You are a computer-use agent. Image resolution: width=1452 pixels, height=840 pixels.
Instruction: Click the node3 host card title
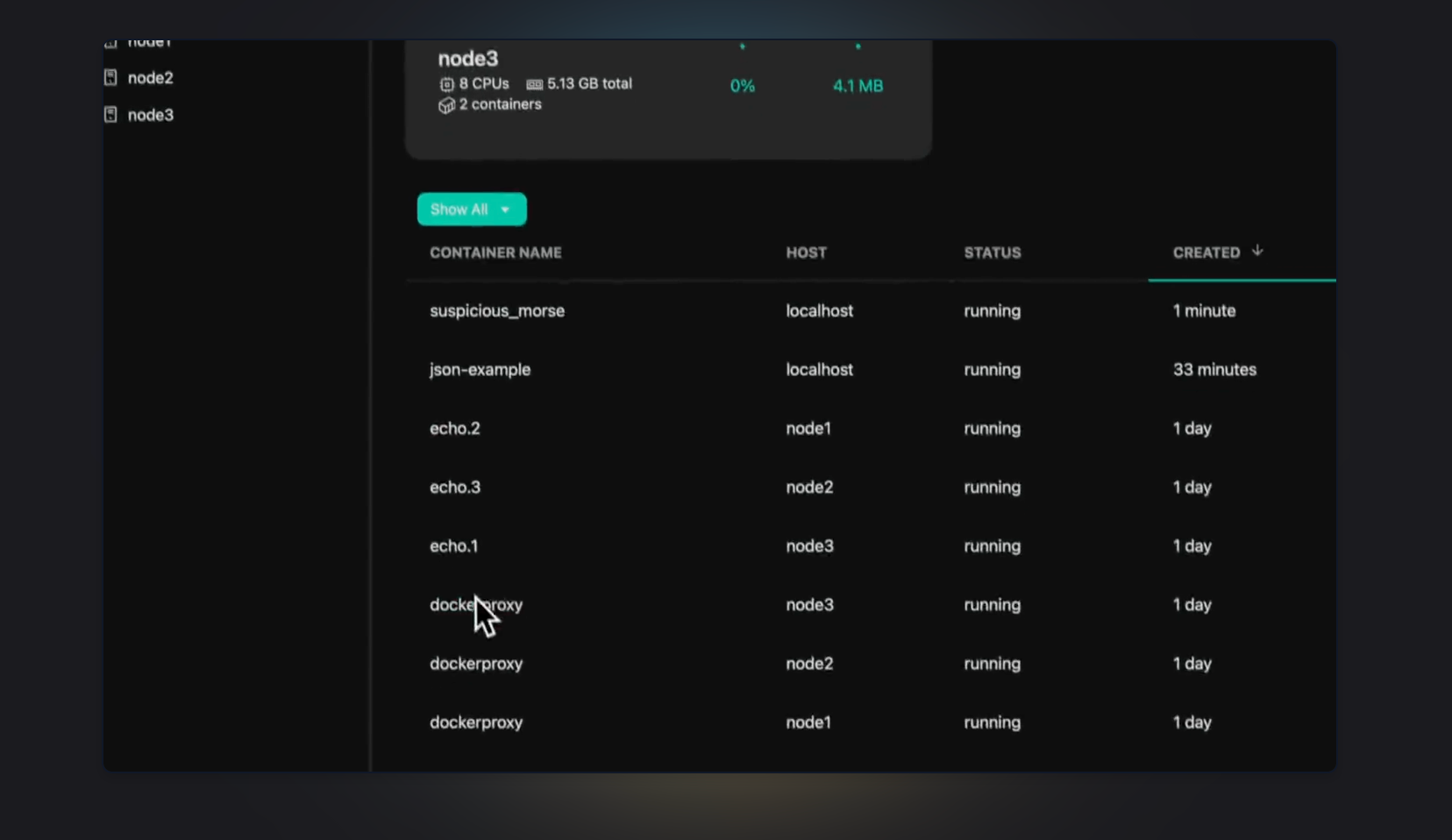[x=467, y=59]
